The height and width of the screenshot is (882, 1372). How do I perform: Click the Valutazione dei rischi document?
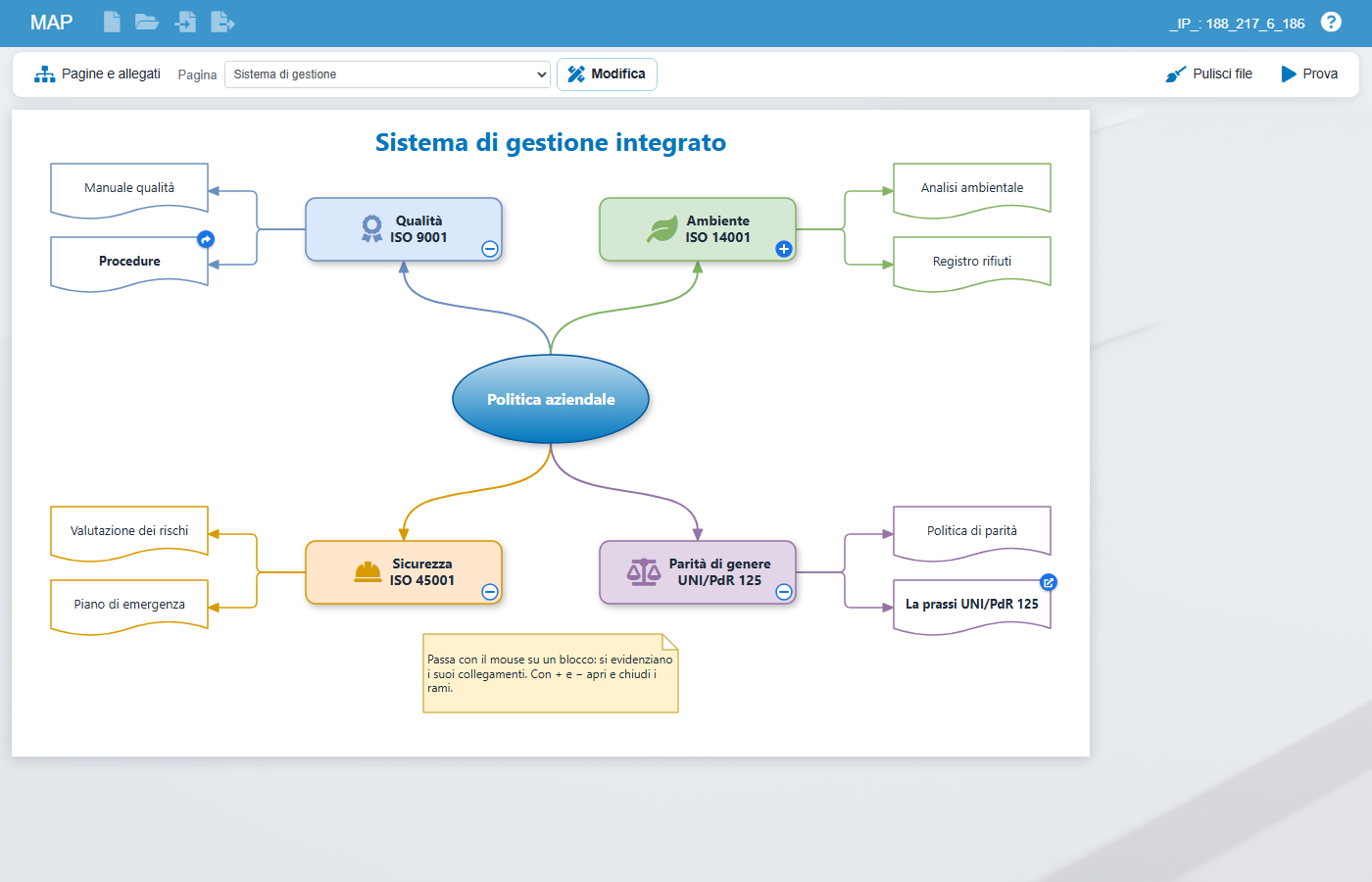coord(129,533)
